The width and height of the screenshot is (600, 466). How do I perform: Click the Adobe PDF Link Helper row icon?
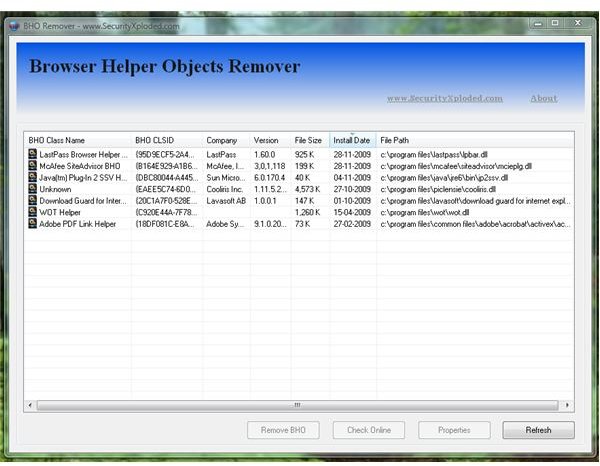pyautogui.click(x=33, y=223)
